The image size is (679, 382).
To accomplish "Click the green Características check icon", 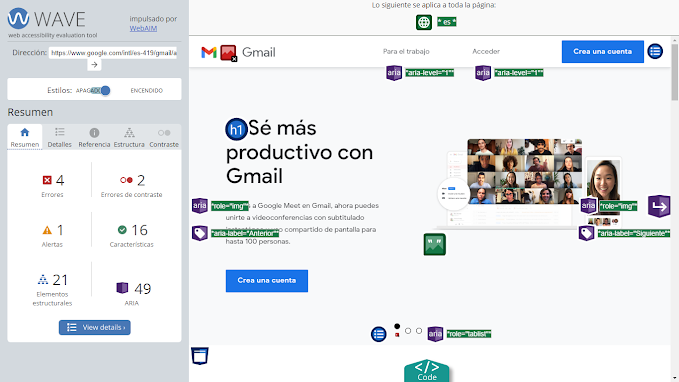I will click(x=122, y=230).
